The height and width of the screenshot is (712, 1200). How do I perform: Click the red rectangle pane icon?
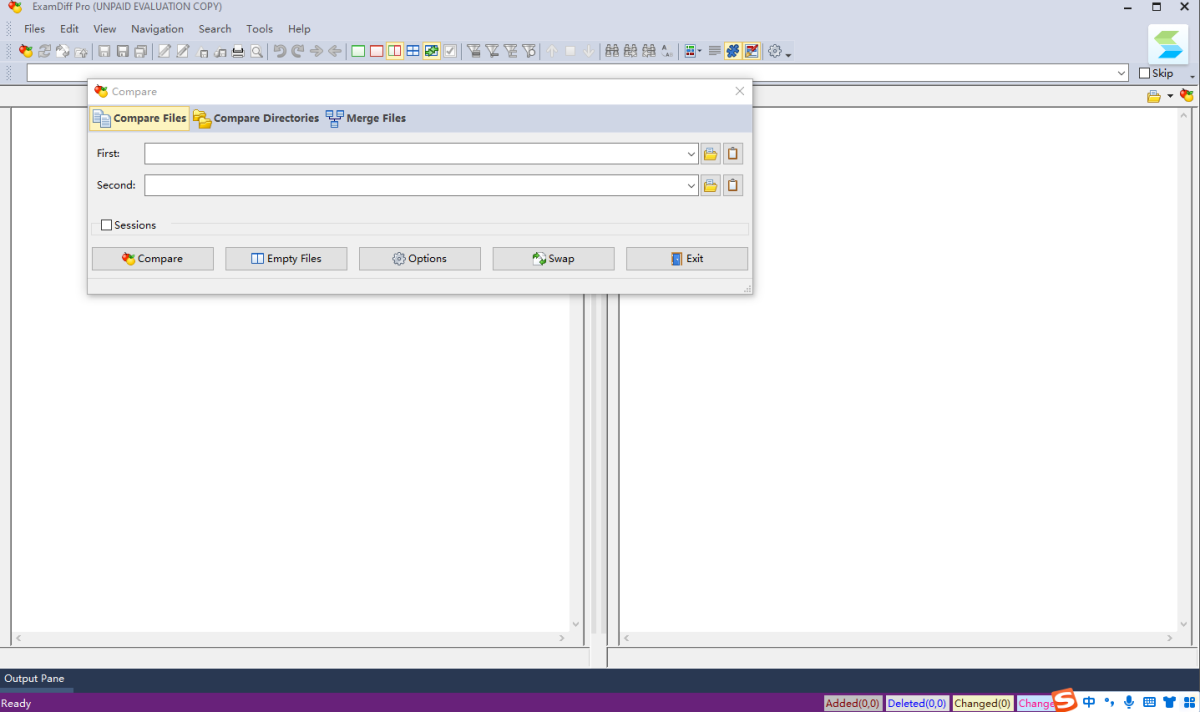point(376,51)
